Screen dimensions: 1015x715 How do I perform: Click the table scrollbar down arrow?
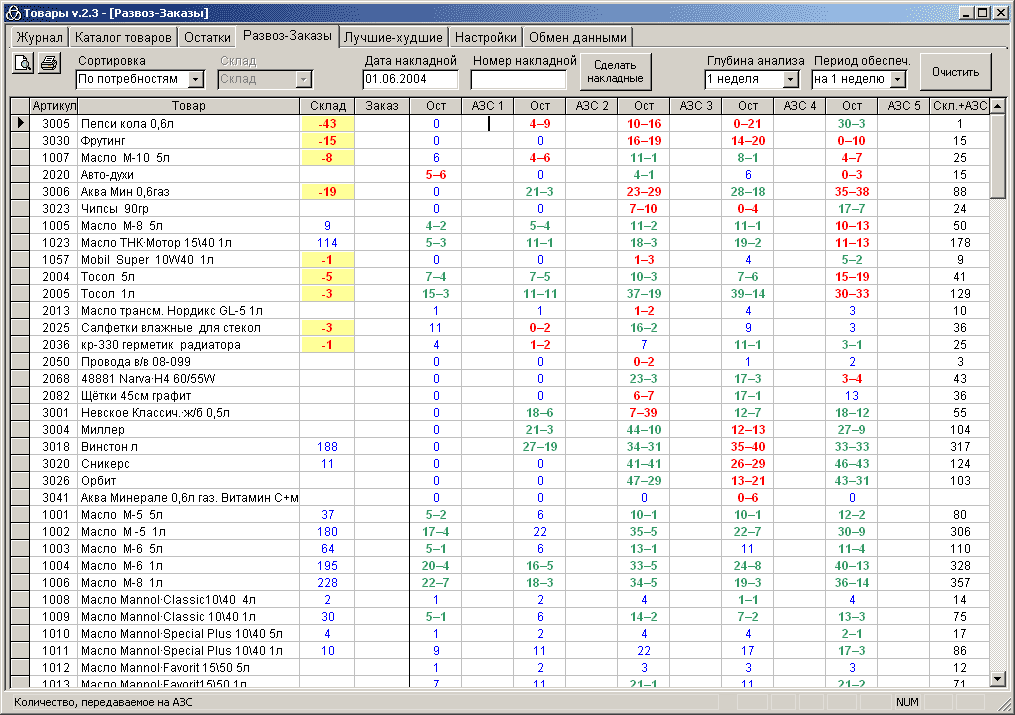[997, 679]
